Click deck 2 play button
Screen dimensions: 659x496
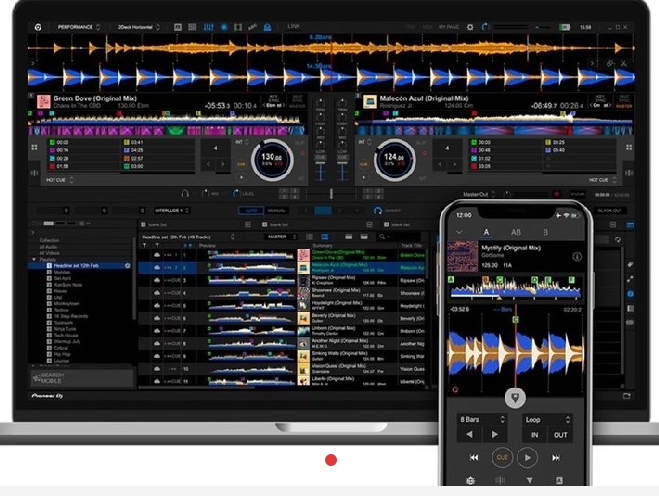364,177
